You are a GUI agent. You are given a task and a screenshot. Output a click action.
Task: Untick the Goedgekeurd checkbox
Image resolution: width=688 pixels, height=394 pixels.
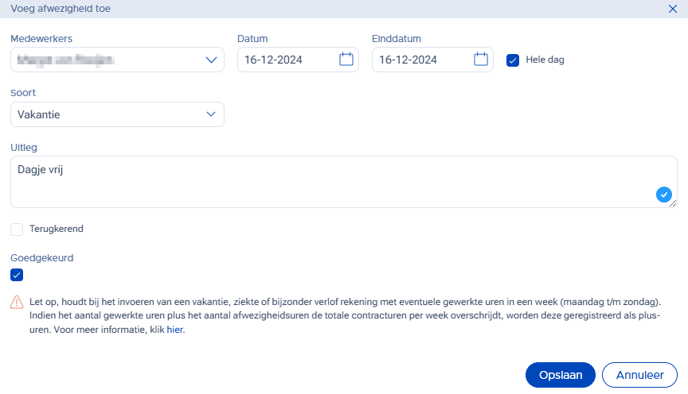pos(17,275)
